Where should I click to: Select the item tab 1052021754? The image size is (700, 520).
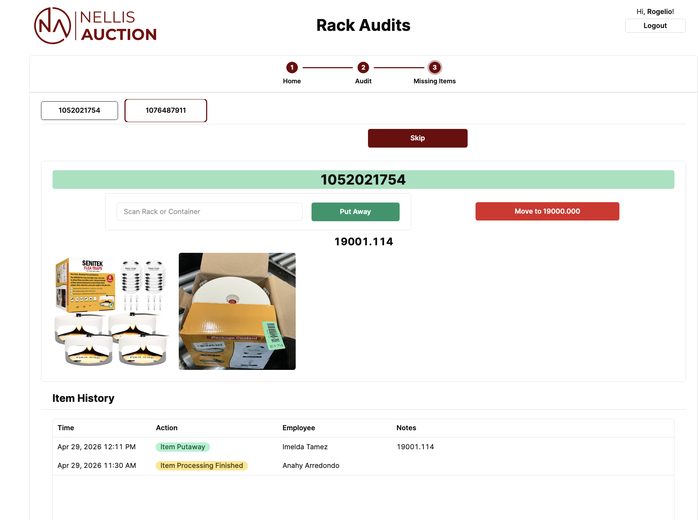79,110
